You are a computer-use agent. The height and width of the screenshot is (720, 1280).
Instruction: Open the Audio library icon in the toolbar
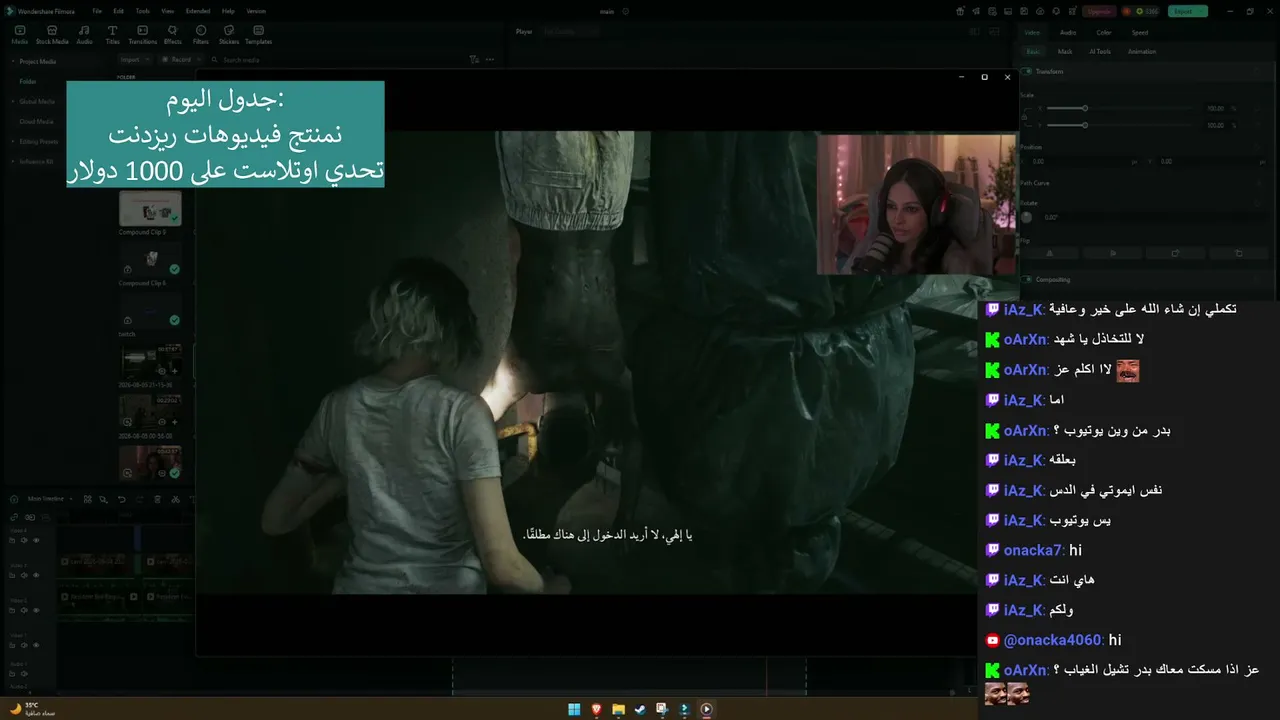coord(84,34)
